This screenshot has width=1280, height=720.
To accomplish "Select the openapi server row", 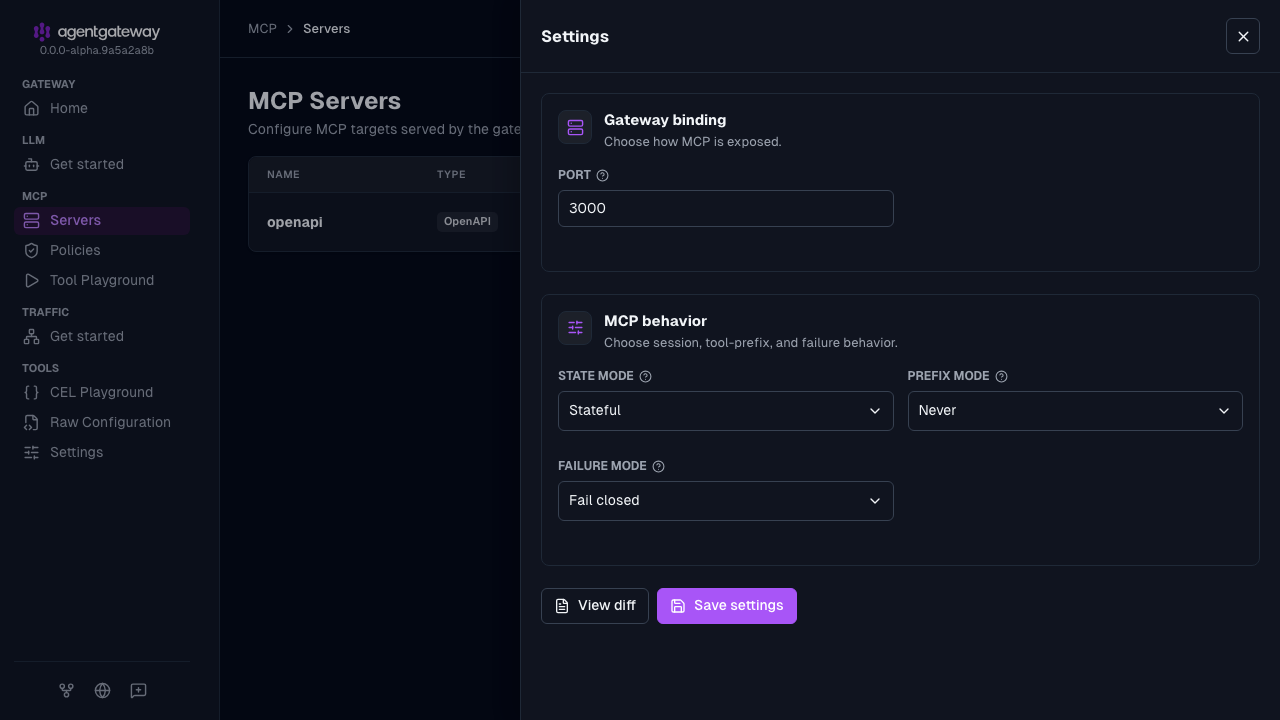I will pos(385,222).
